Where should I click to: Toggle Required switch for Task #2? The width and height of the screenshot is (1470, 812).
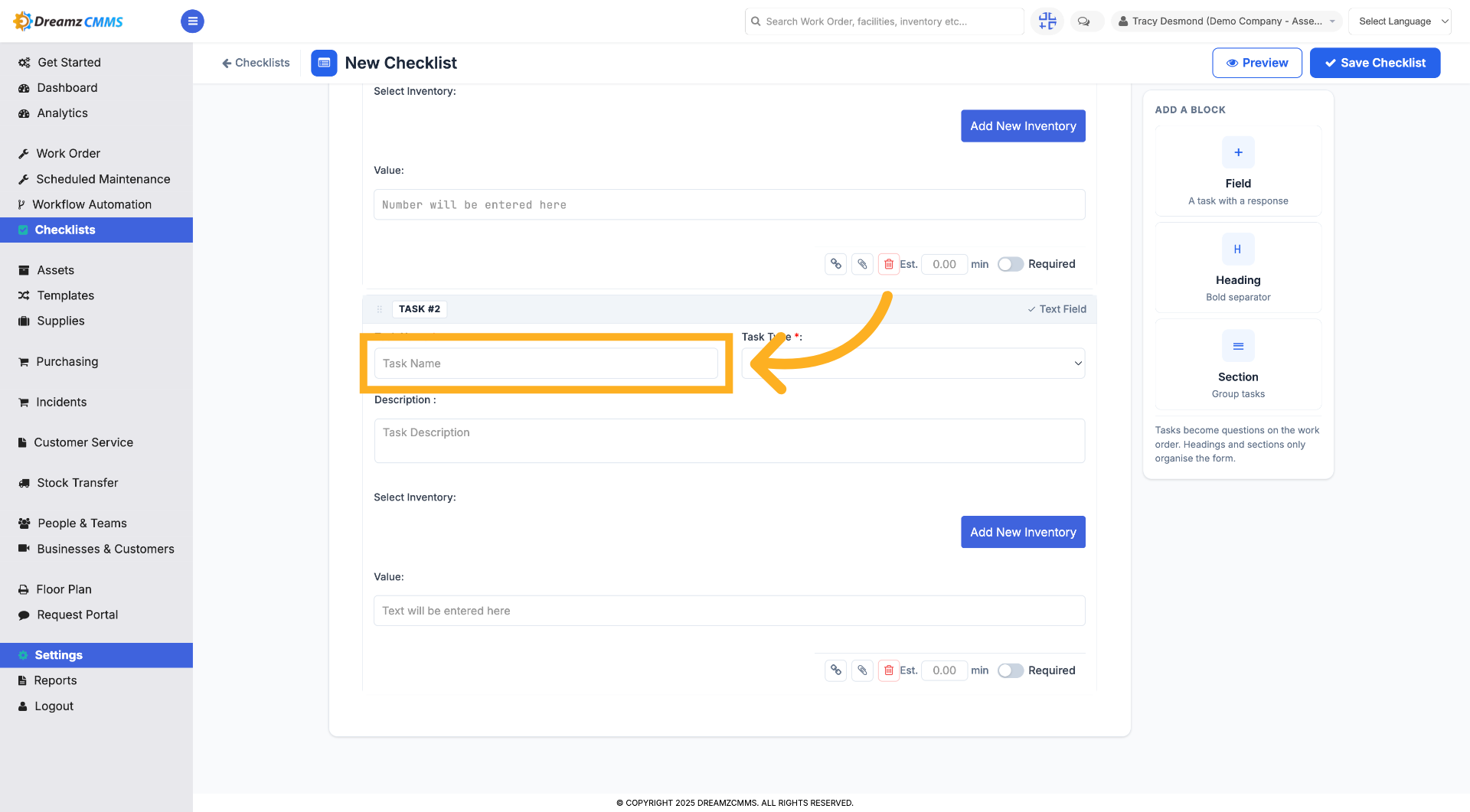(x=1010, y=670)
